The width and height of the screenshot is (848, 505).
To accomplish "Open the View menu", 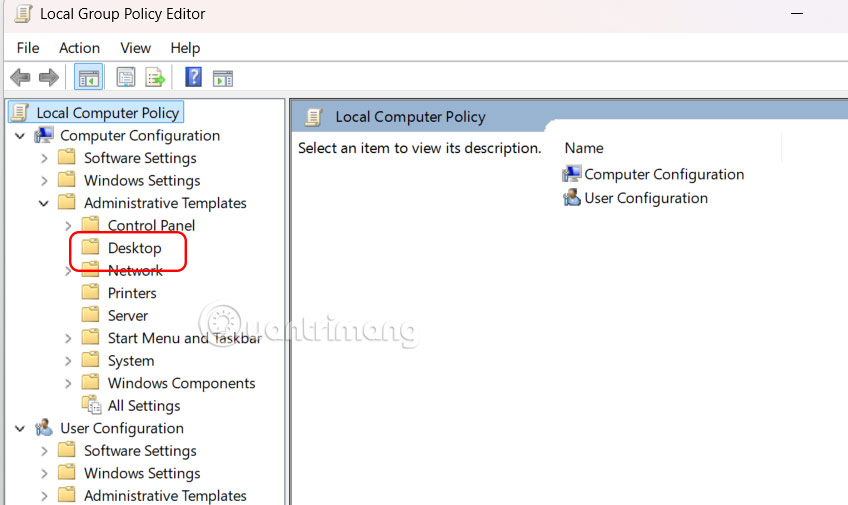I will tap(135, 48).
